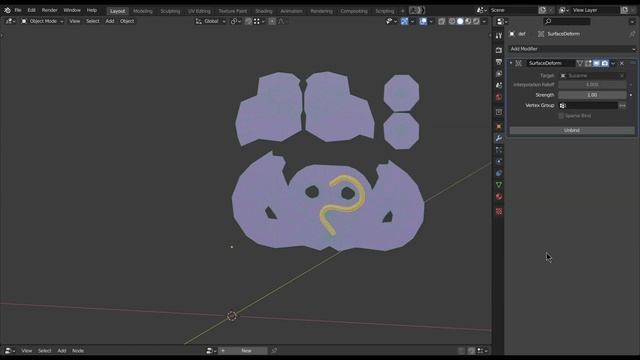Switch to wireframe shading mode

point(452,21)
